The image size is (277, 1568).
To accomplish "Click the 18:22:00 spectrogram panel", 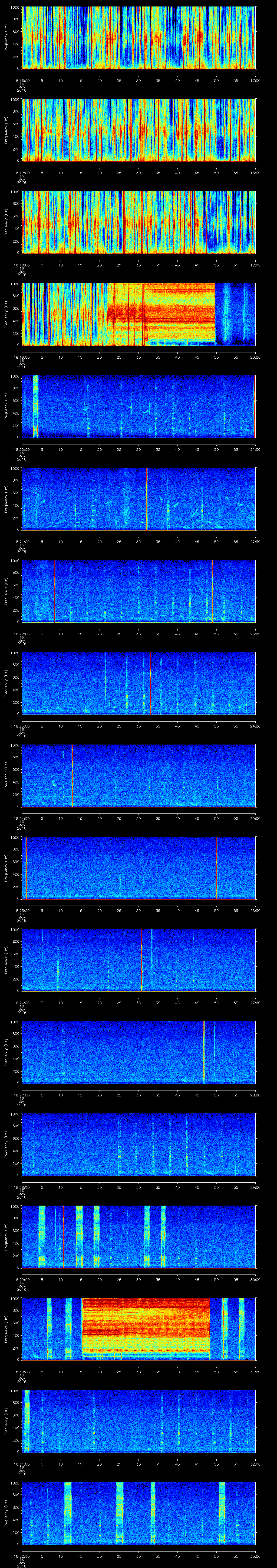I will (x=139, y=591).
